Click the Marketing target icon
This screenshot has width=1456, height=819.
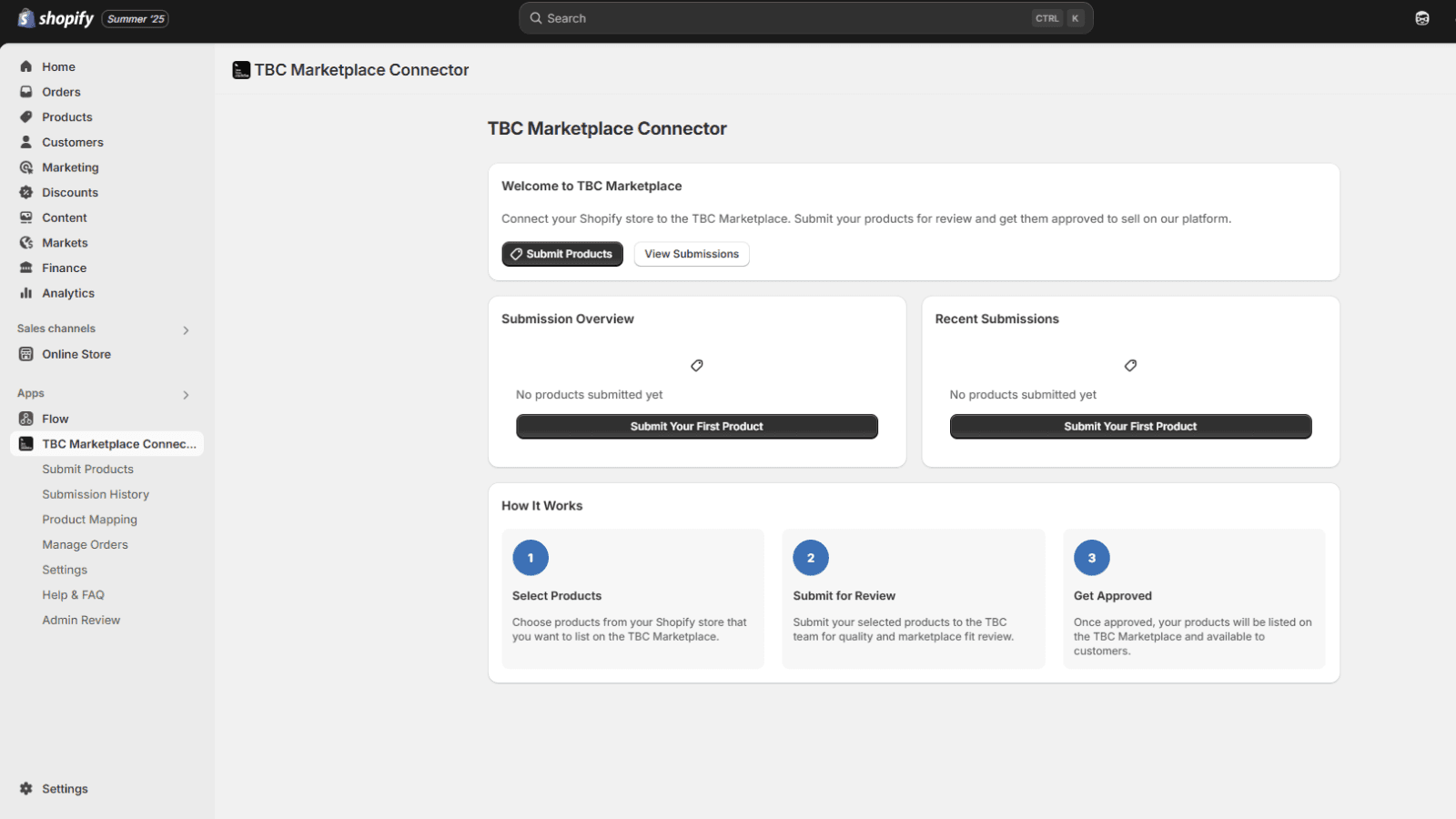point(26,167)
